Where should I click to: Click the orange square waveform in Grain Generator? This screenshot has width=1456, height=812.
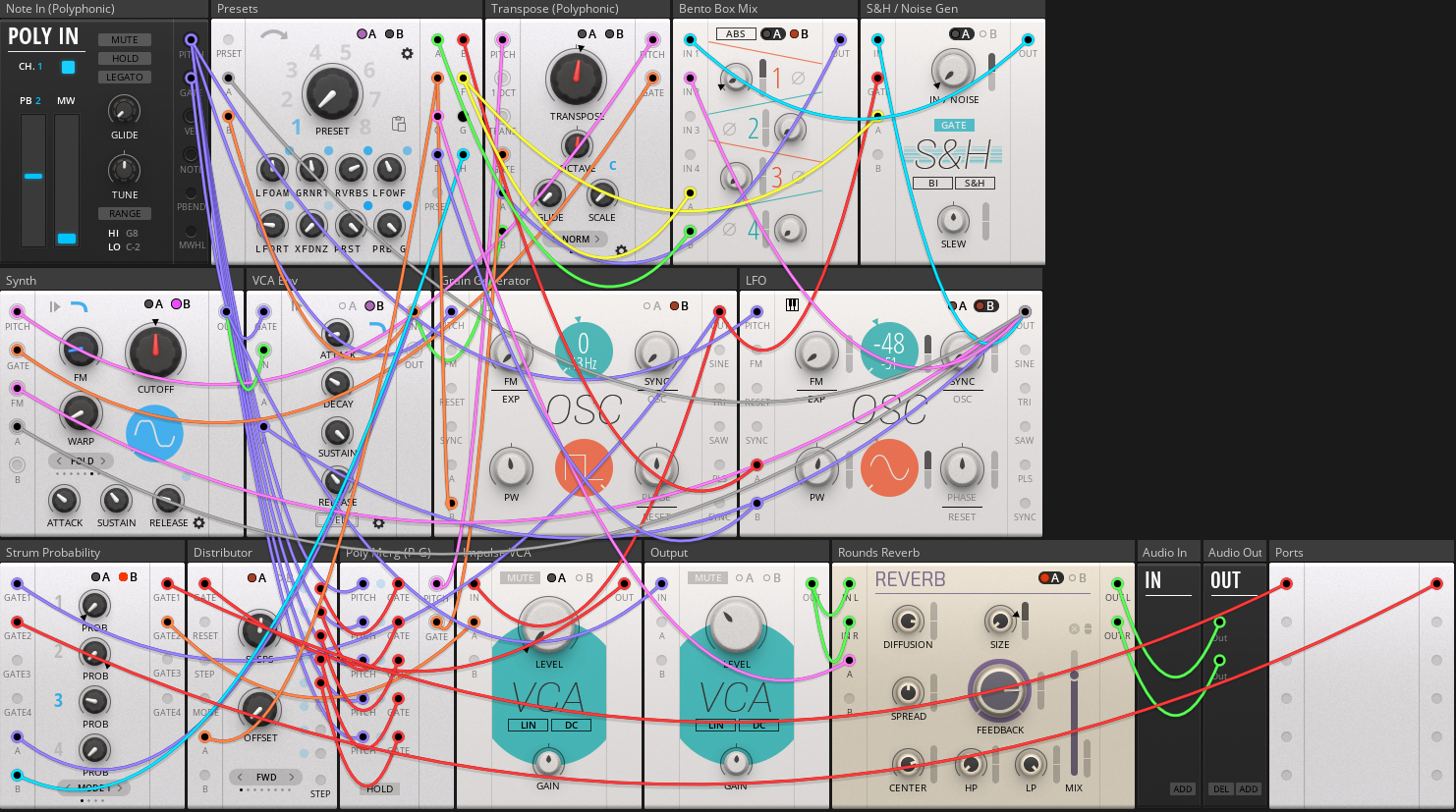tap(584, 468)
